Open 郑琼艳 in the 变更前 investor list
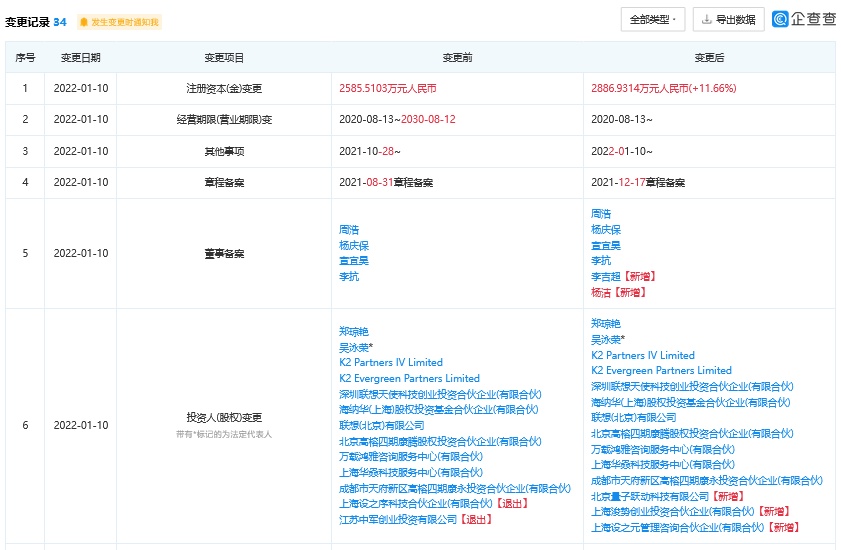841x550 pixels. click(x=354, y=331)
